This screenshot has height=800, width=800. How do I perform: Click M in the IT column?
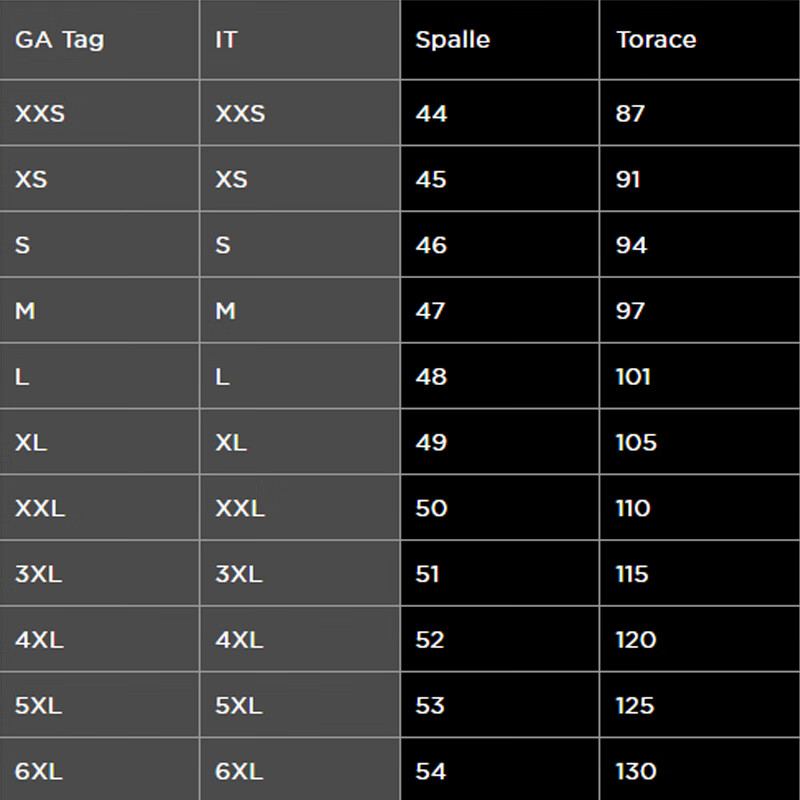tap(226, 311)
